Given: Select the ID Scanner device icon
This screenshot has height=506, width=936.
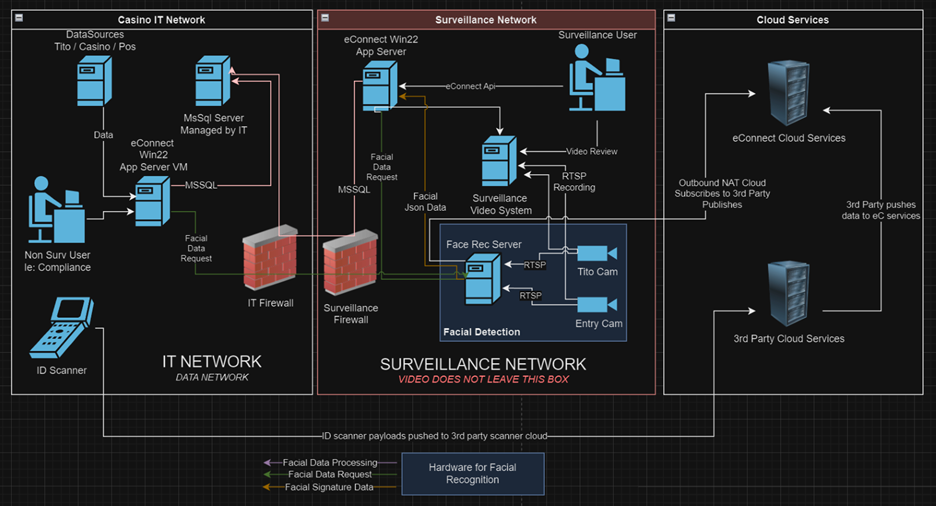Looking at the screenshot, I should (x=62, y=328).
